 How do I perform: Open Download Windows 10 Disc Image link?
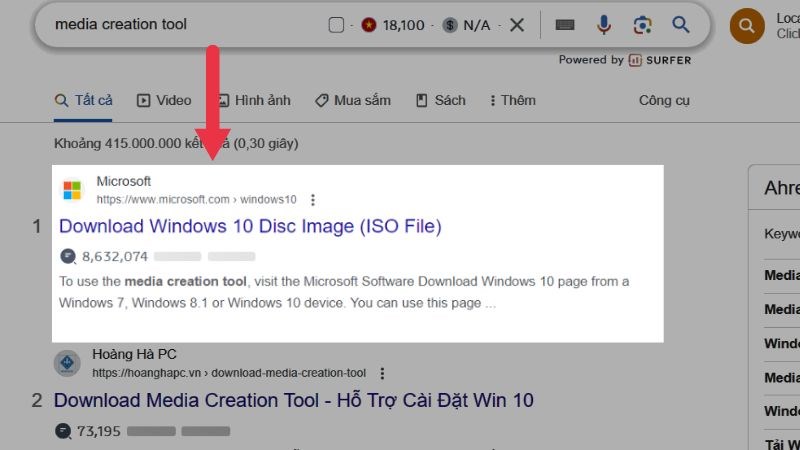tap(250, 226)
